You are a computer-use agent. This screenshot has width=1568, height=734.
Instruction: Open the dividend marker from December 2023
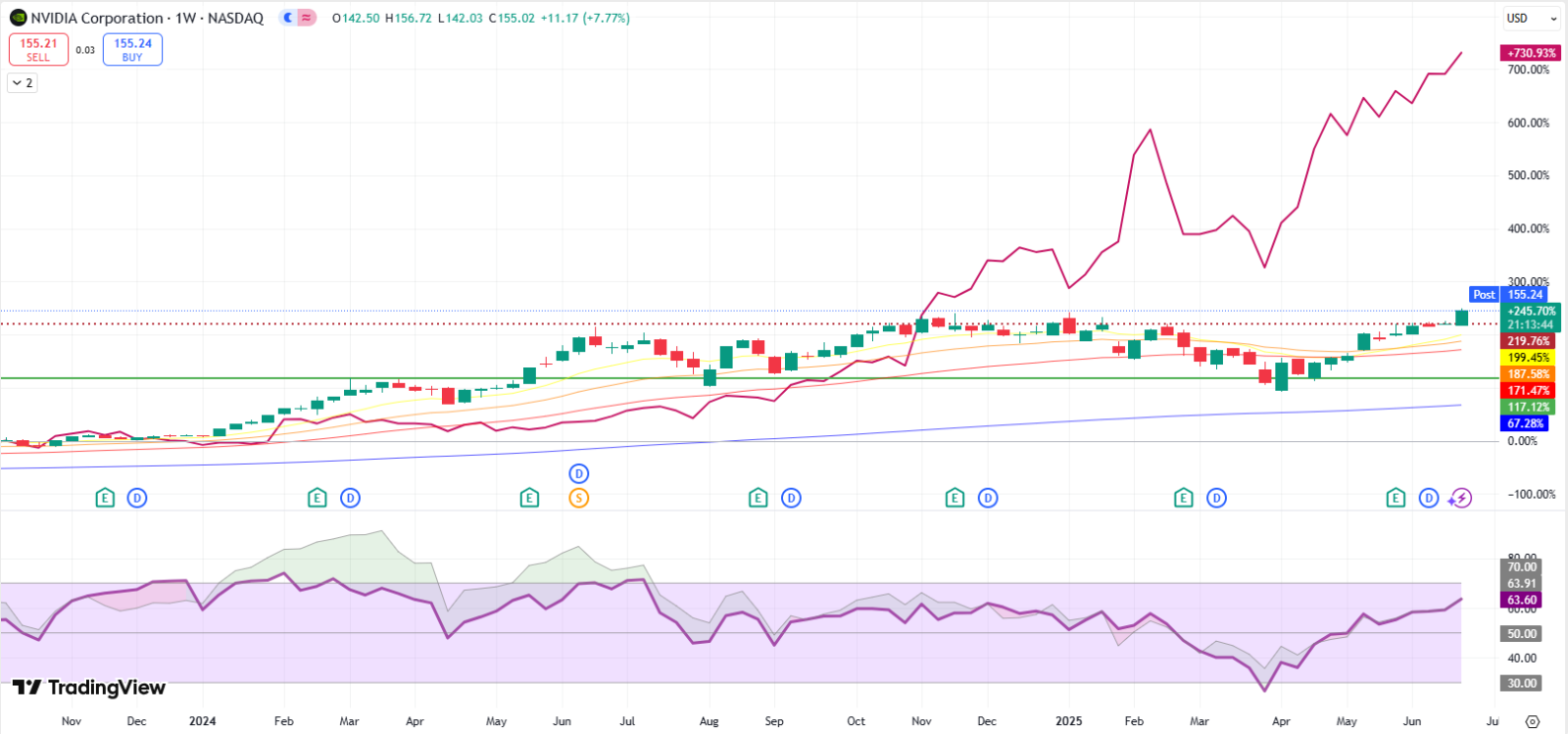[137, 498]
